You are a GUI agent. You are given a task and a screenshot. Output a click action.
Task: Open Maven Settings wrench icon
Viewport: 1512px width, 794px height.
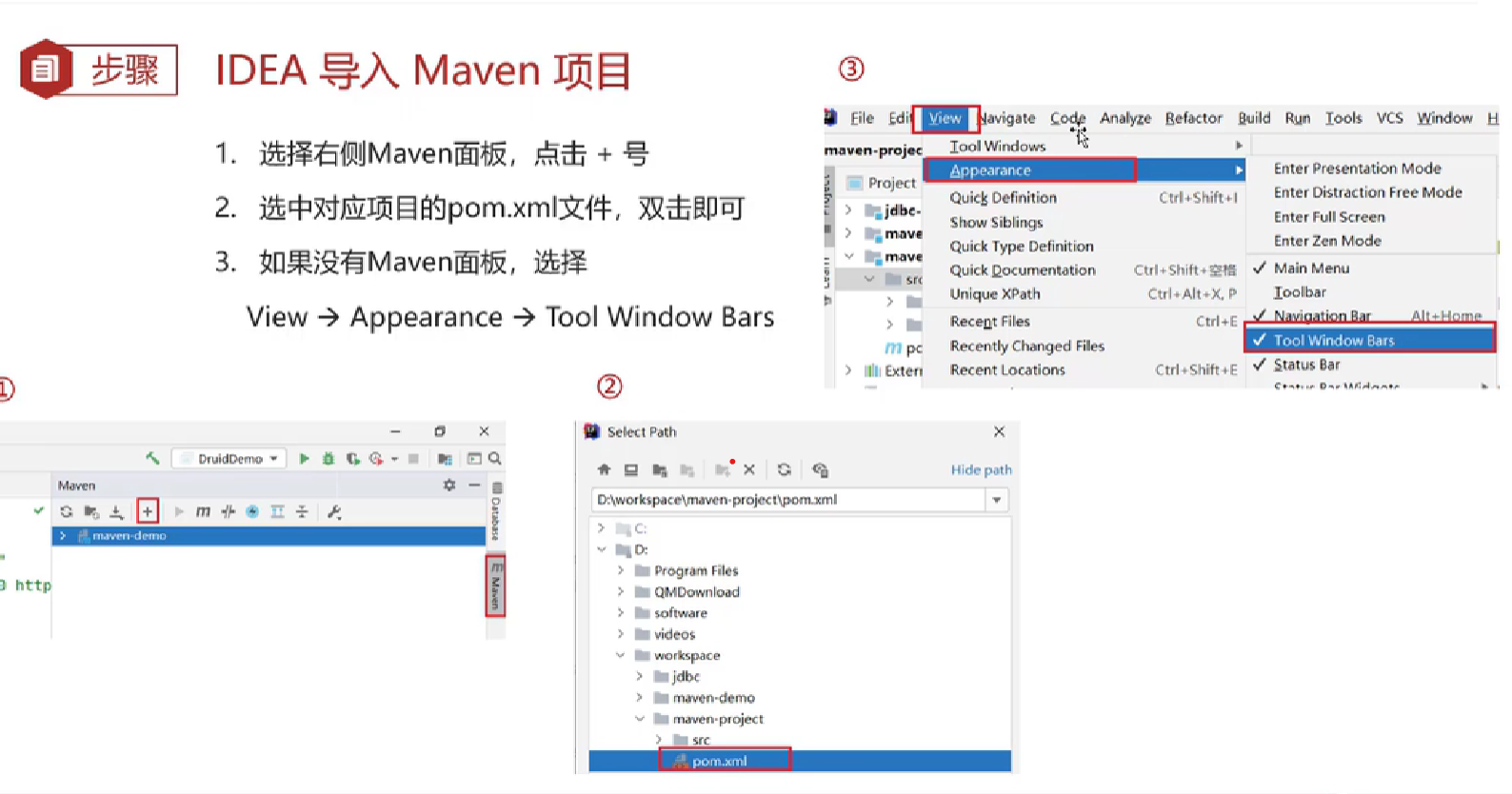click(x=334, y=511)
